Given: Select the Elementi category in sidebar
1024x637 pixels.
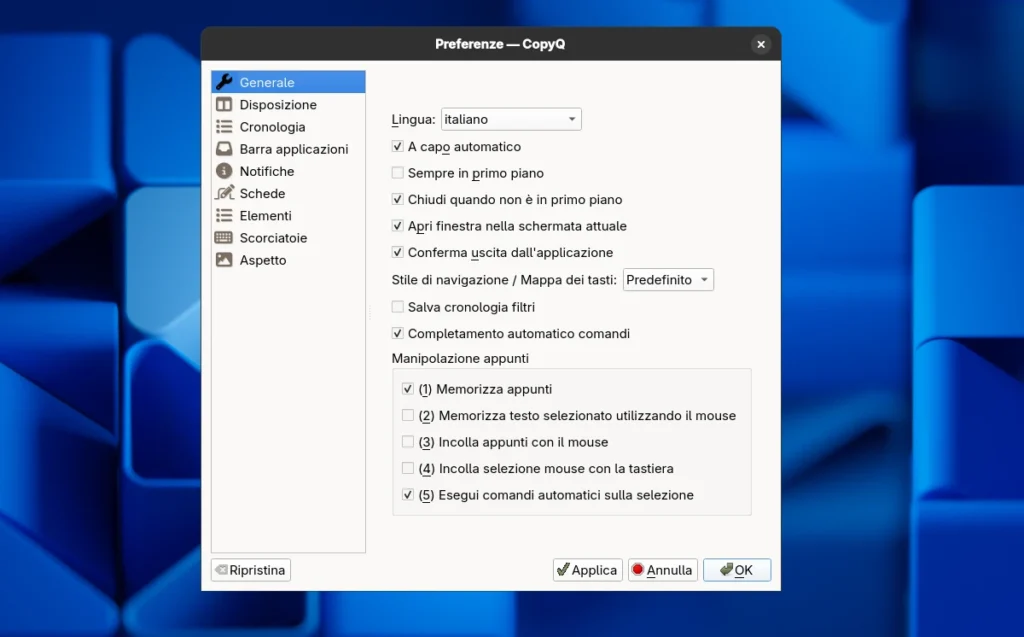Looking at the screenshot, I should pyautogui.click(x=265, y=216).
